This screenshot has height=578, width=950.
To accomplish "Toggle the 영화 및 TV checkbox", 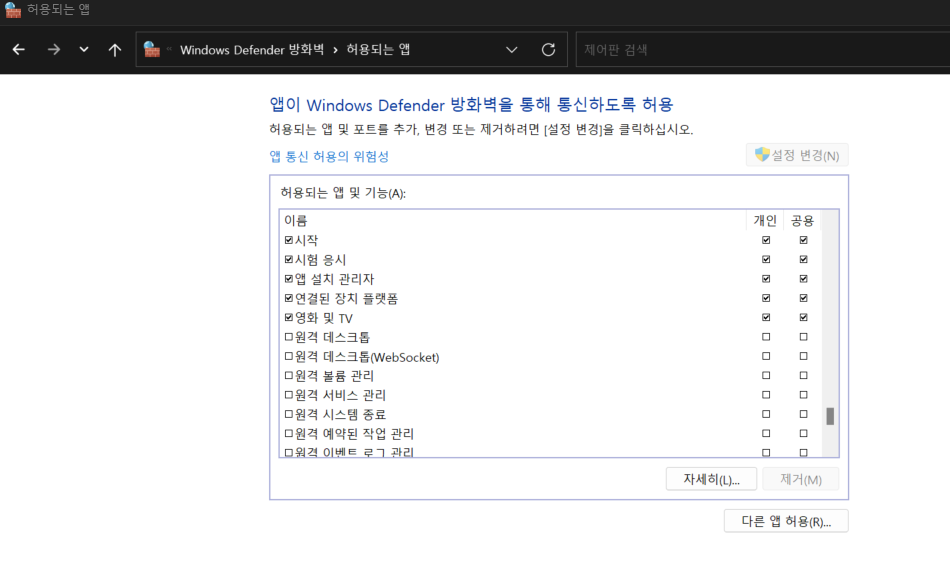I will [288, 317].
